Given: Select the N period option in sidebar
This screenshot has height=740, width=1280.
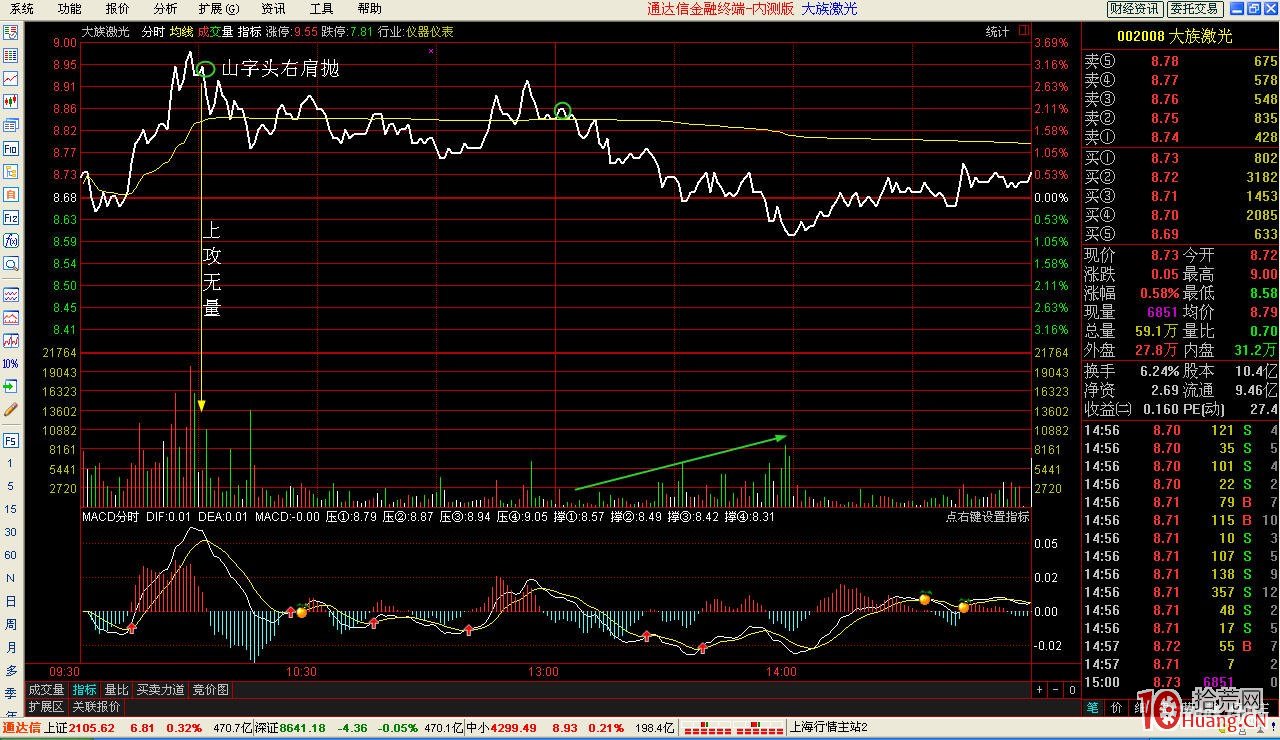Looking at the screenshot, I should 11,579.
